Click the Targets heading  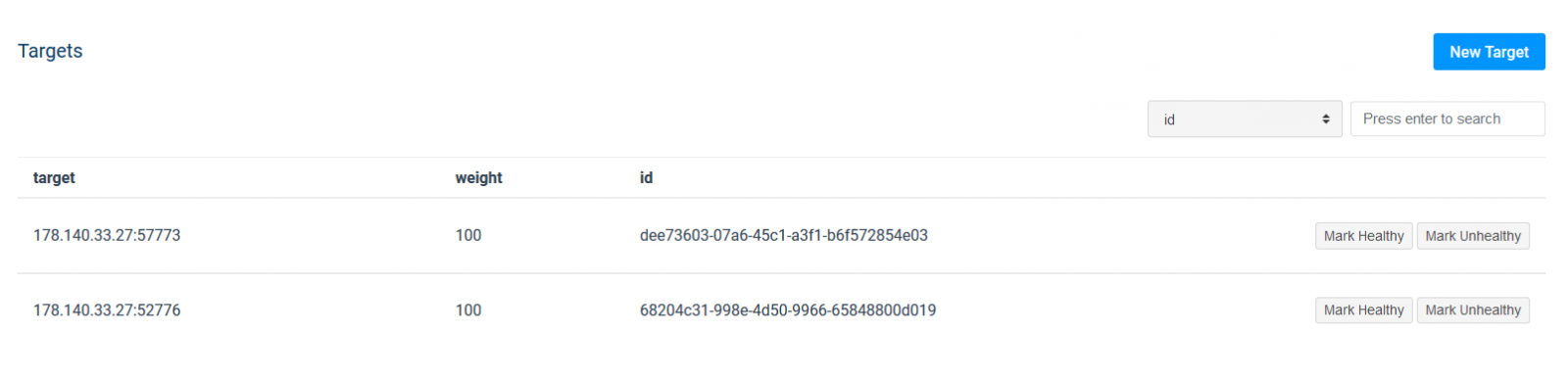pos(50,51)
